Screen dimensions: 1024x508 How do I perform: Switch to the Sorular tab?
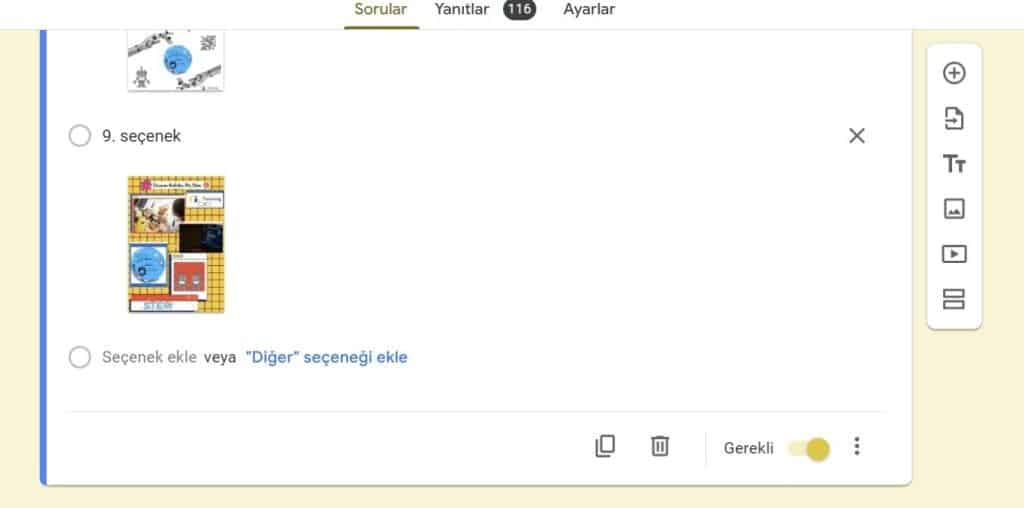(x=381, y=10)
